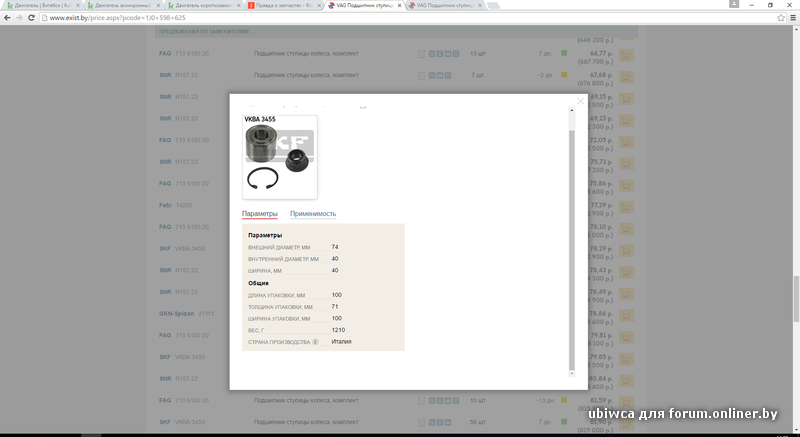
Task: Click yellow availability marker in 81,59 р. row
Action: coord(564,400)
